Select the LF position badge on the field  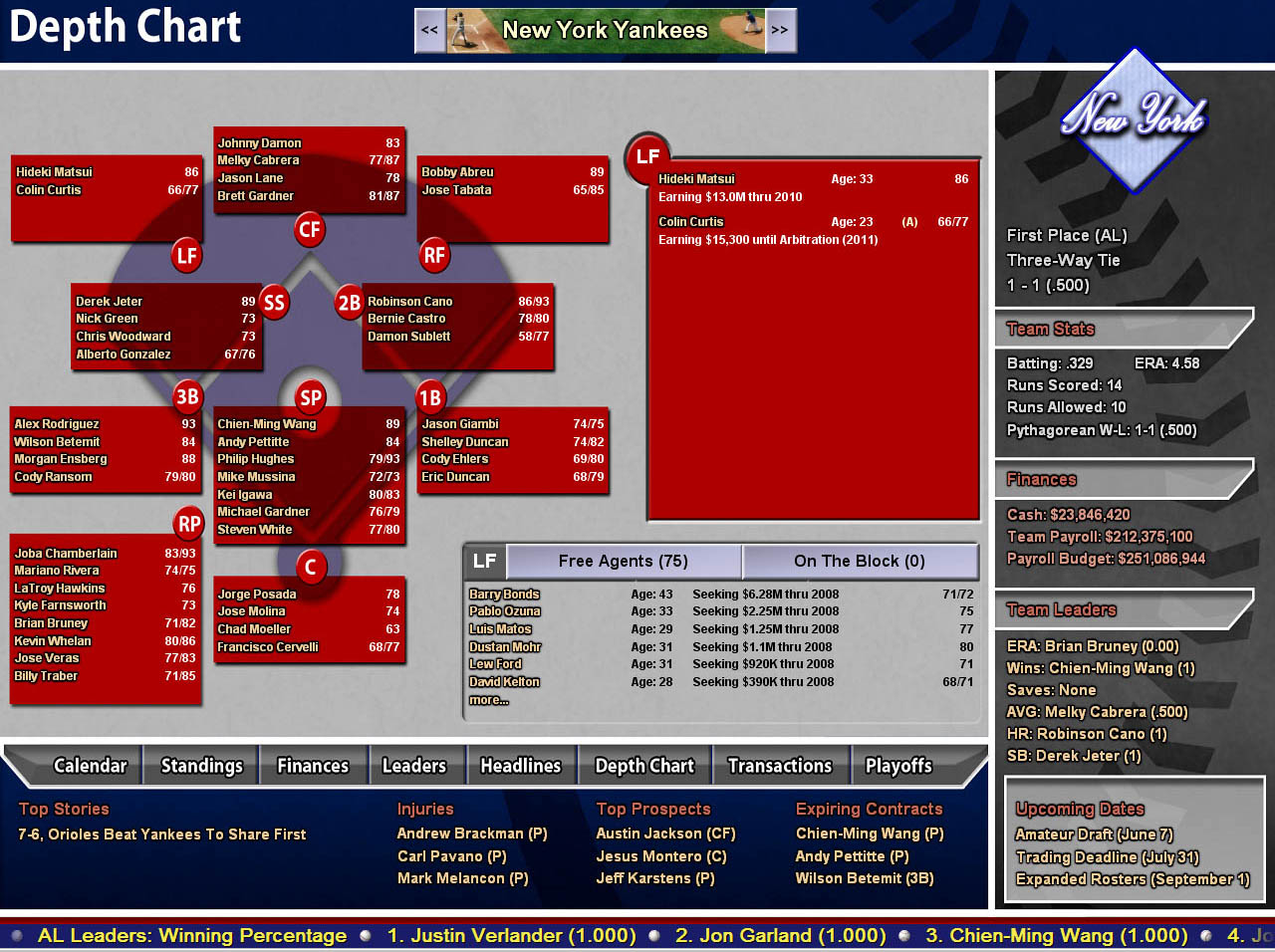click(186, 256)
